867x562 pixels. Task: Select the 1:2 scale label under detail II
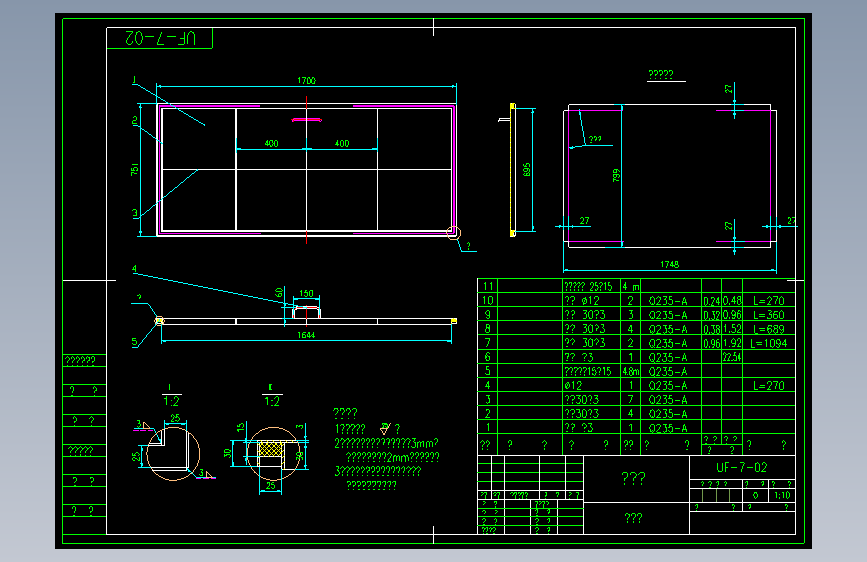[271, 401]
